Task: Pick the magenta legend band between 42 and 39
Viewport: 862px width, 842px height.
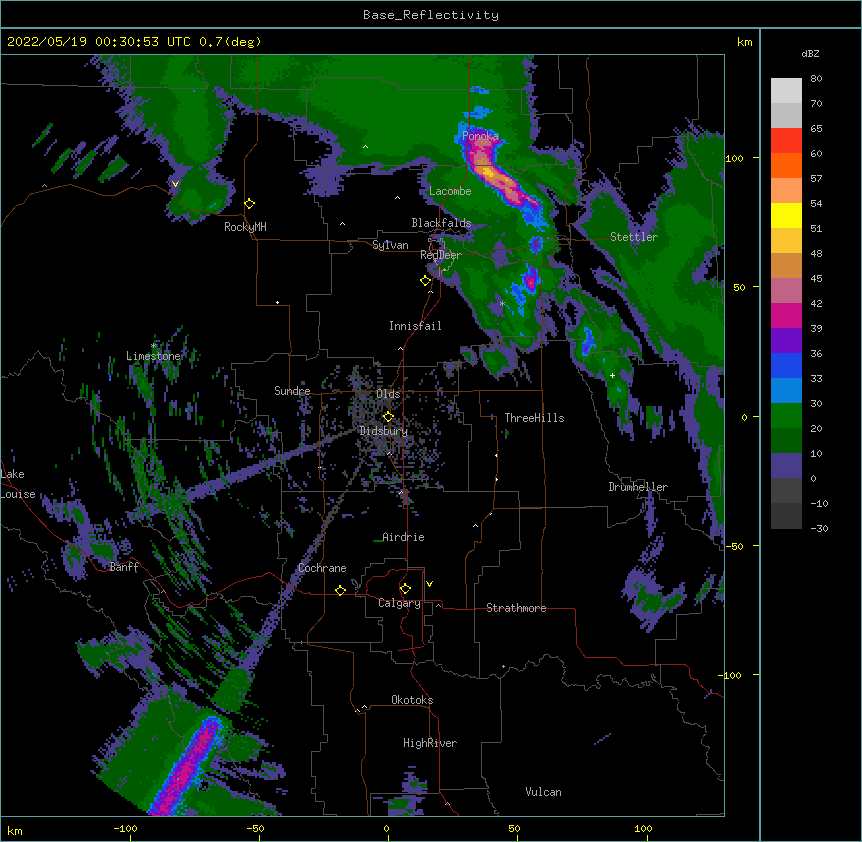Action: pos(786,316)
